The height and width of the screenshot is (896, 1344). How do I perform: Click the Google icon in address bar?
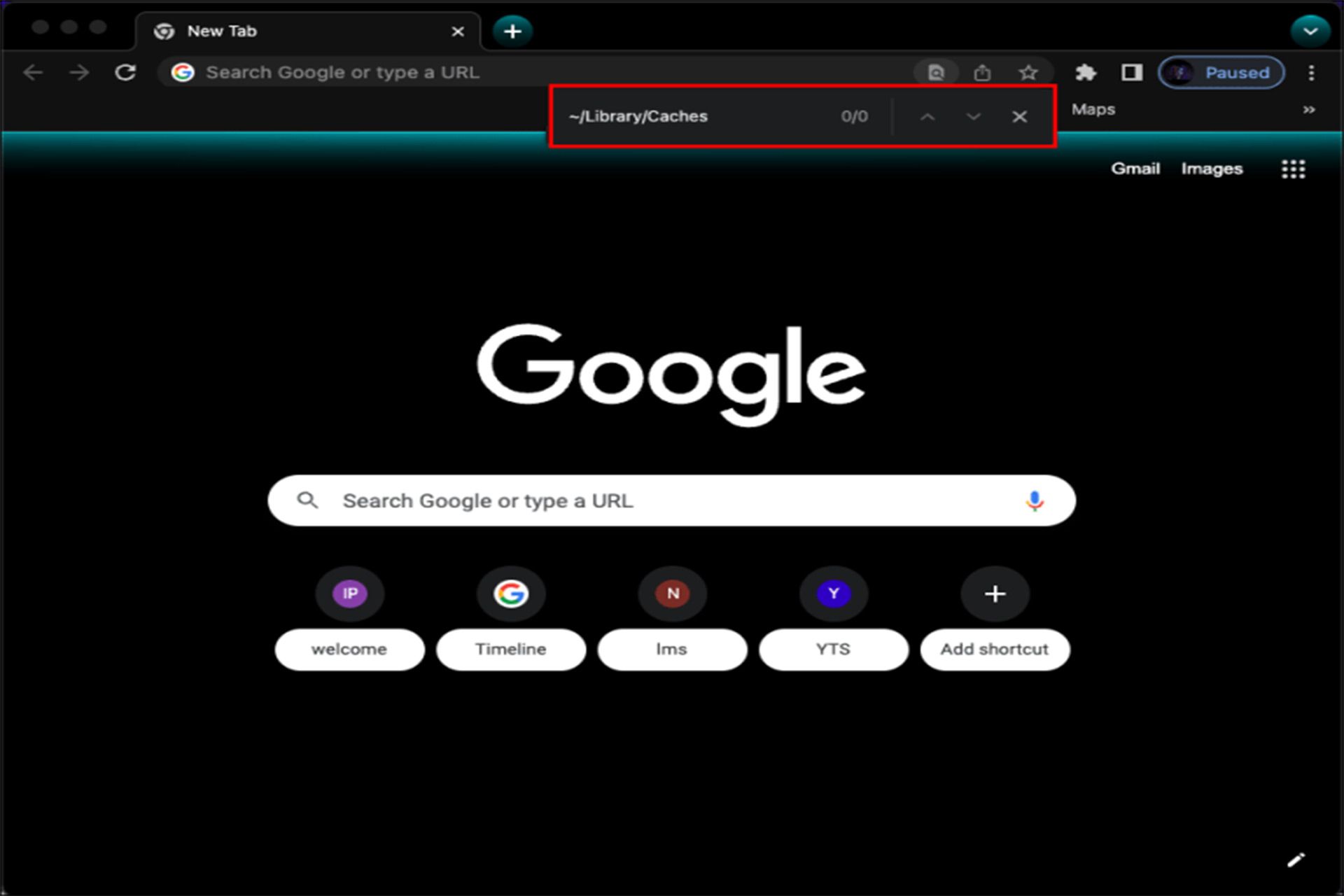pos(183,72)
